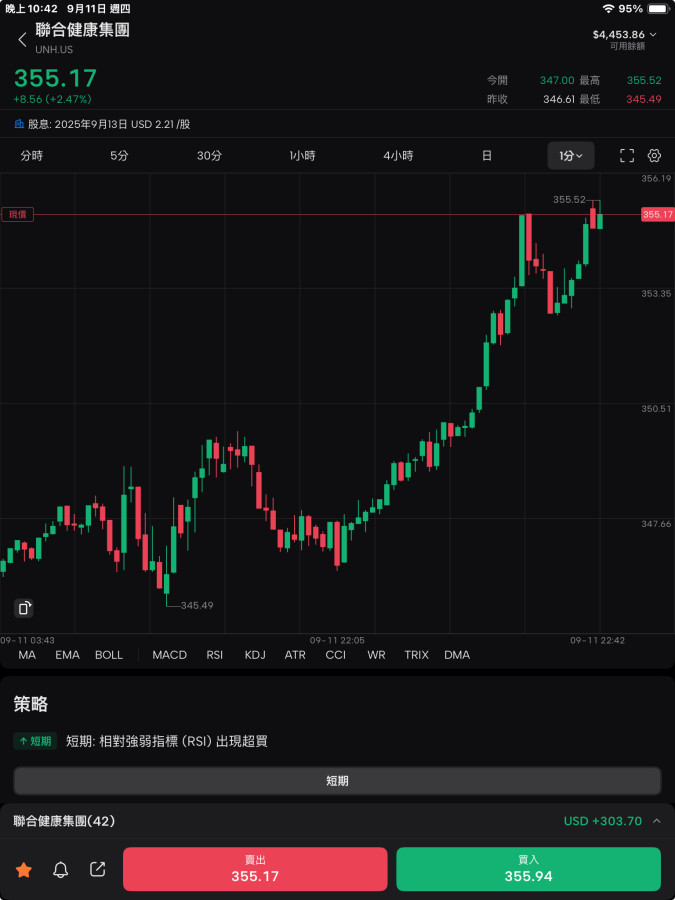Turn on the RSI indicator
This screenshot has height=900, width=675.
point(215,655)
